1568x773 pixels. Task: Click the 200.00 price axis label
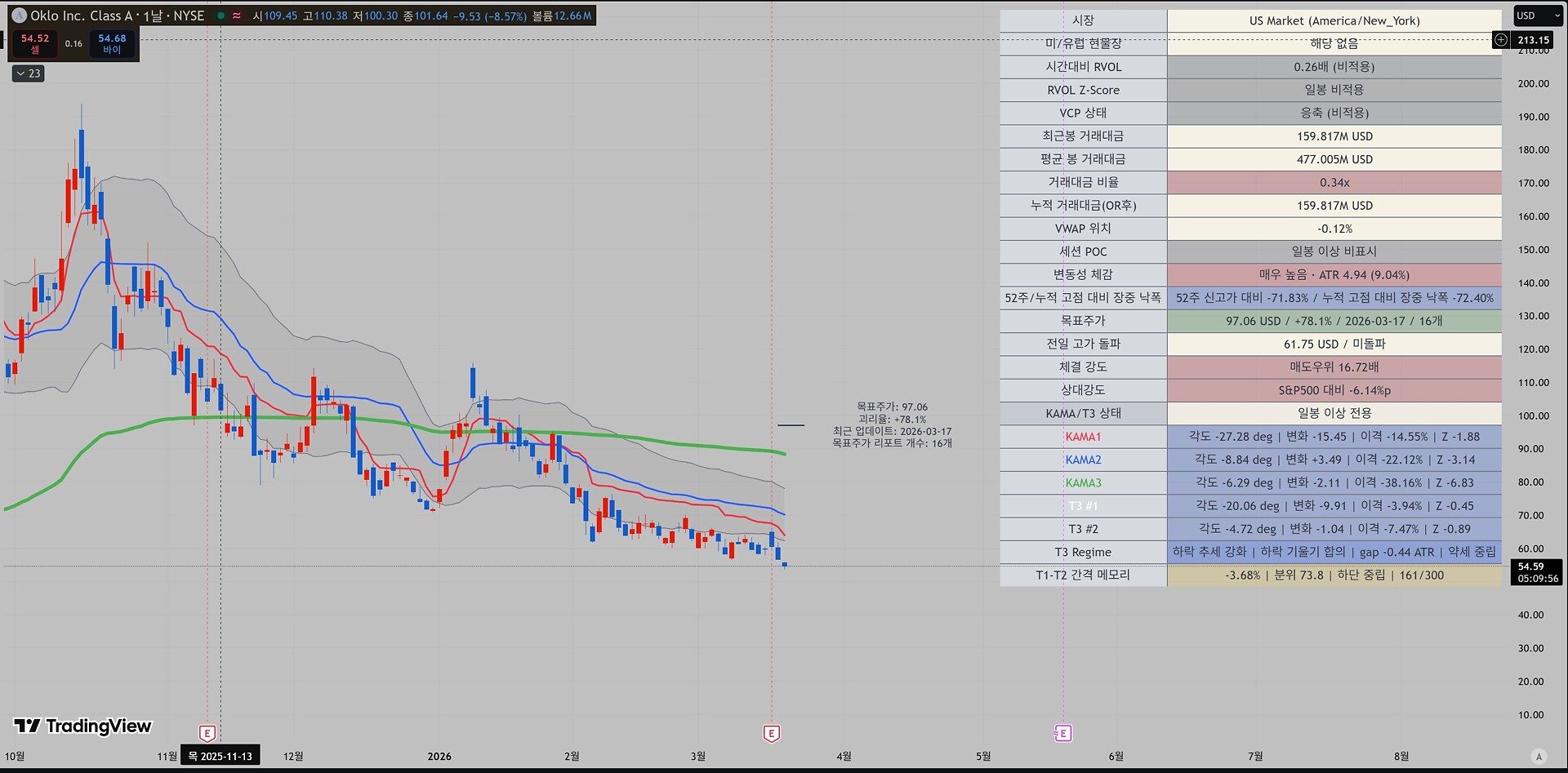[1534, 83]
